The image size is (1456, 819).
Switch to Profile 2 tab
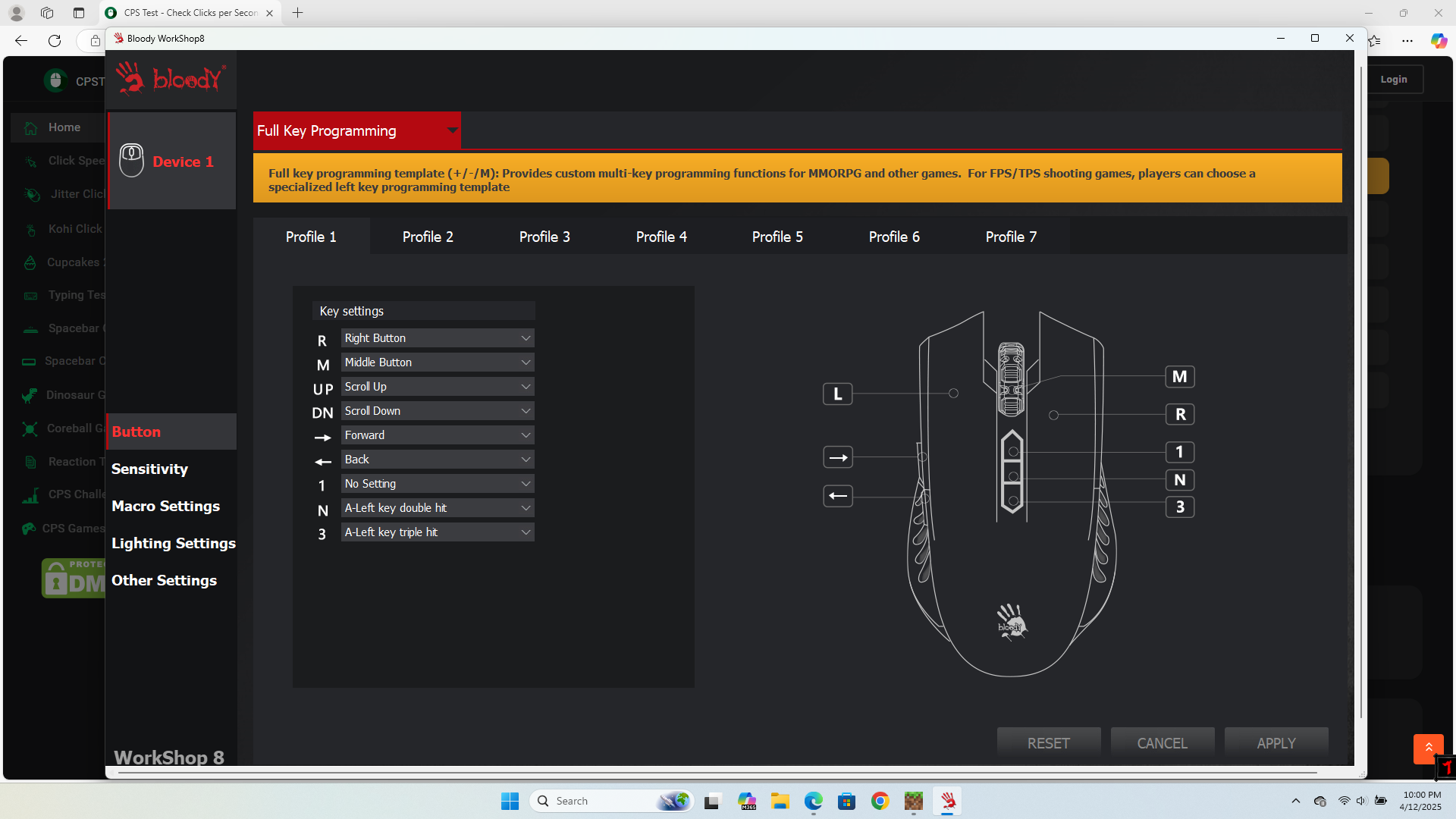(x=428, y=237)
